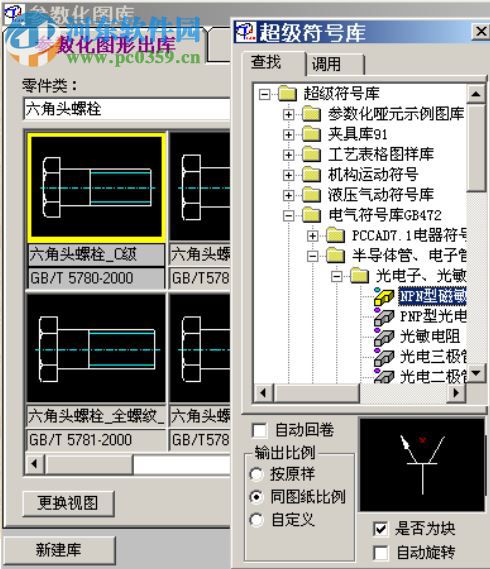This screenshot has width=490, height=569.
Task: Click the 电气符号库GB472 folder icon
Action: click(312, 216)
